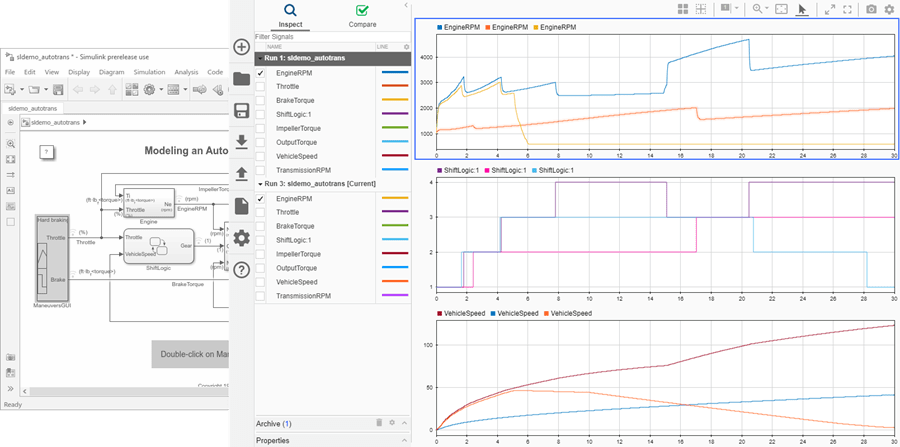Uncheck EngineRPM in Run 1
Image resolution: width=900 pixels, height=447 pixels.
click(261, 73)
